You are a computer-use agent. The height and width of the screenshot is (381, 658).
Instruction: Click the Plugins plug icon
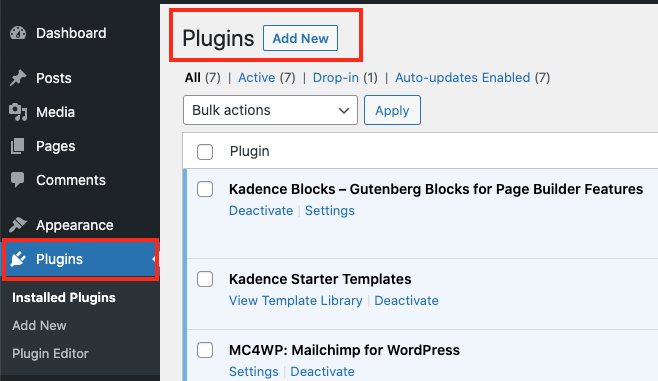18,259
